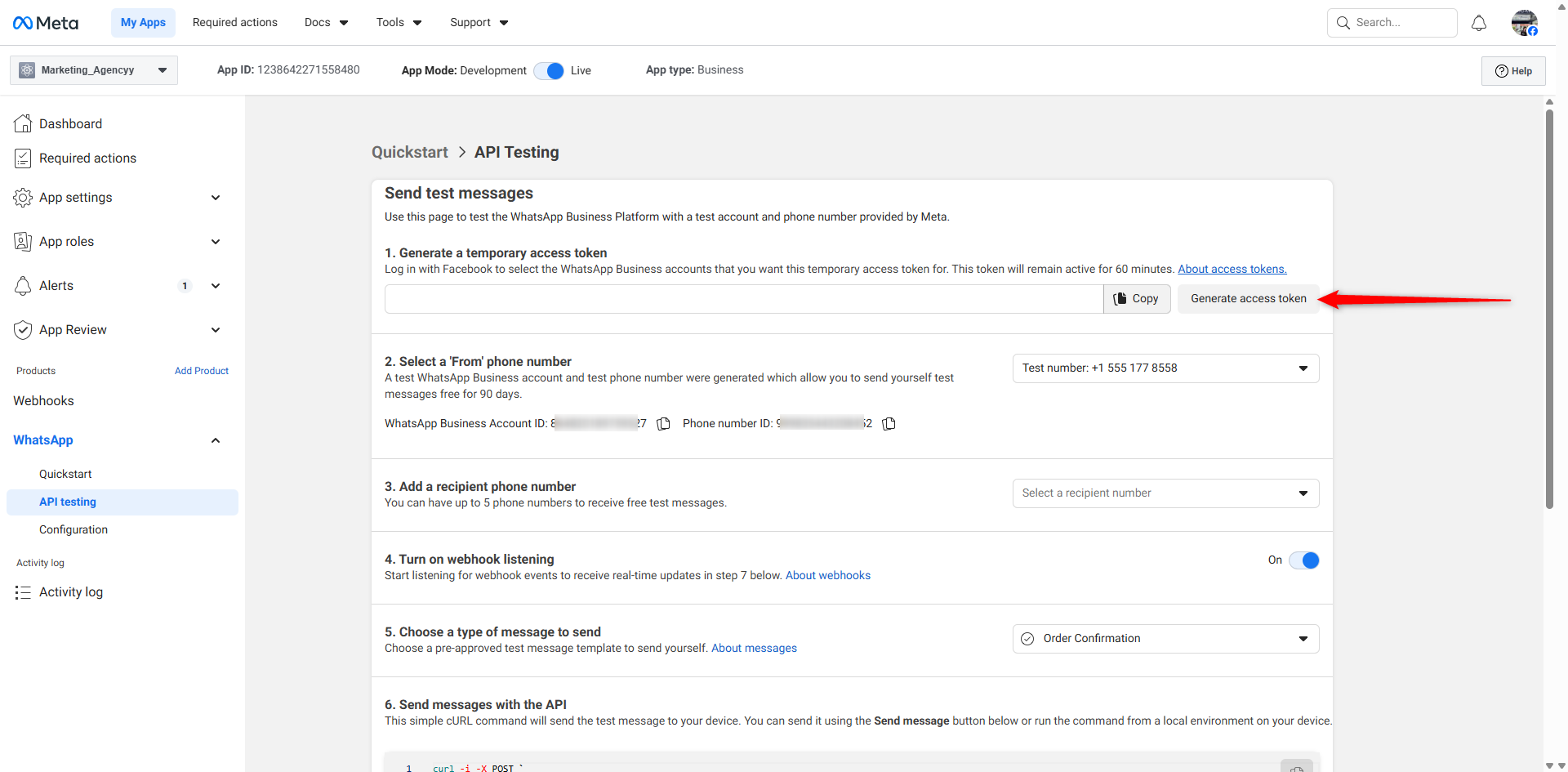Click the page vertical scrollbar
The width and height of the screenshot is (1568, 772).
[x=1549, y=309]
